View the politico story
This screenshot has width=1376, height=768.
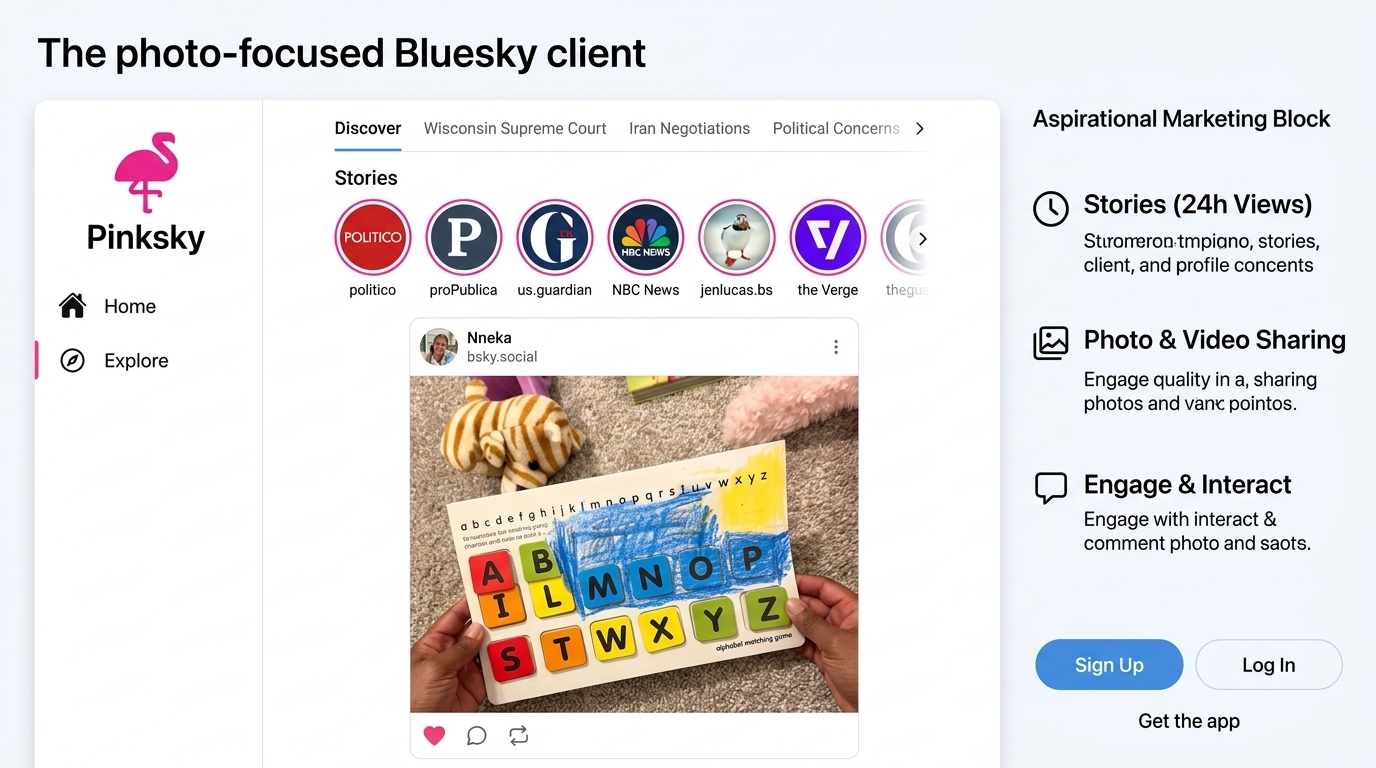pyautogui.click(x=373, y=238)
